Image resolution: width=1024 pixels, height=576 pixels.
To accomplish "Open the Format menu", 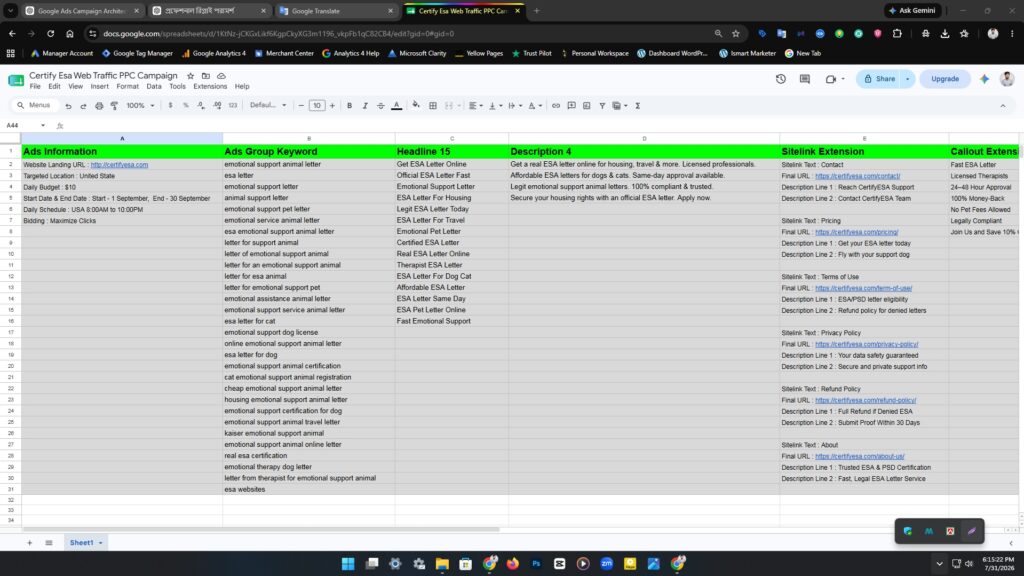I will tap(127, 86).
